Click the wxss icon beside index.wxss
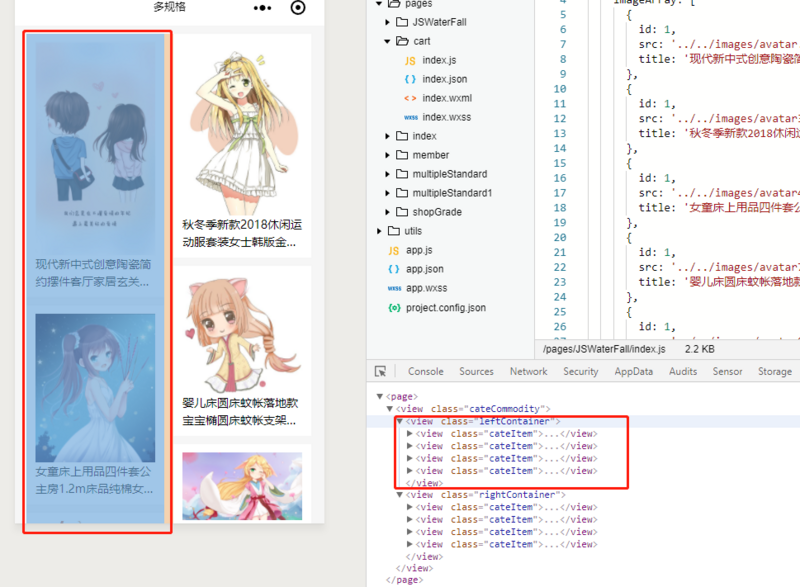The image size is (800, 587). 411,117
